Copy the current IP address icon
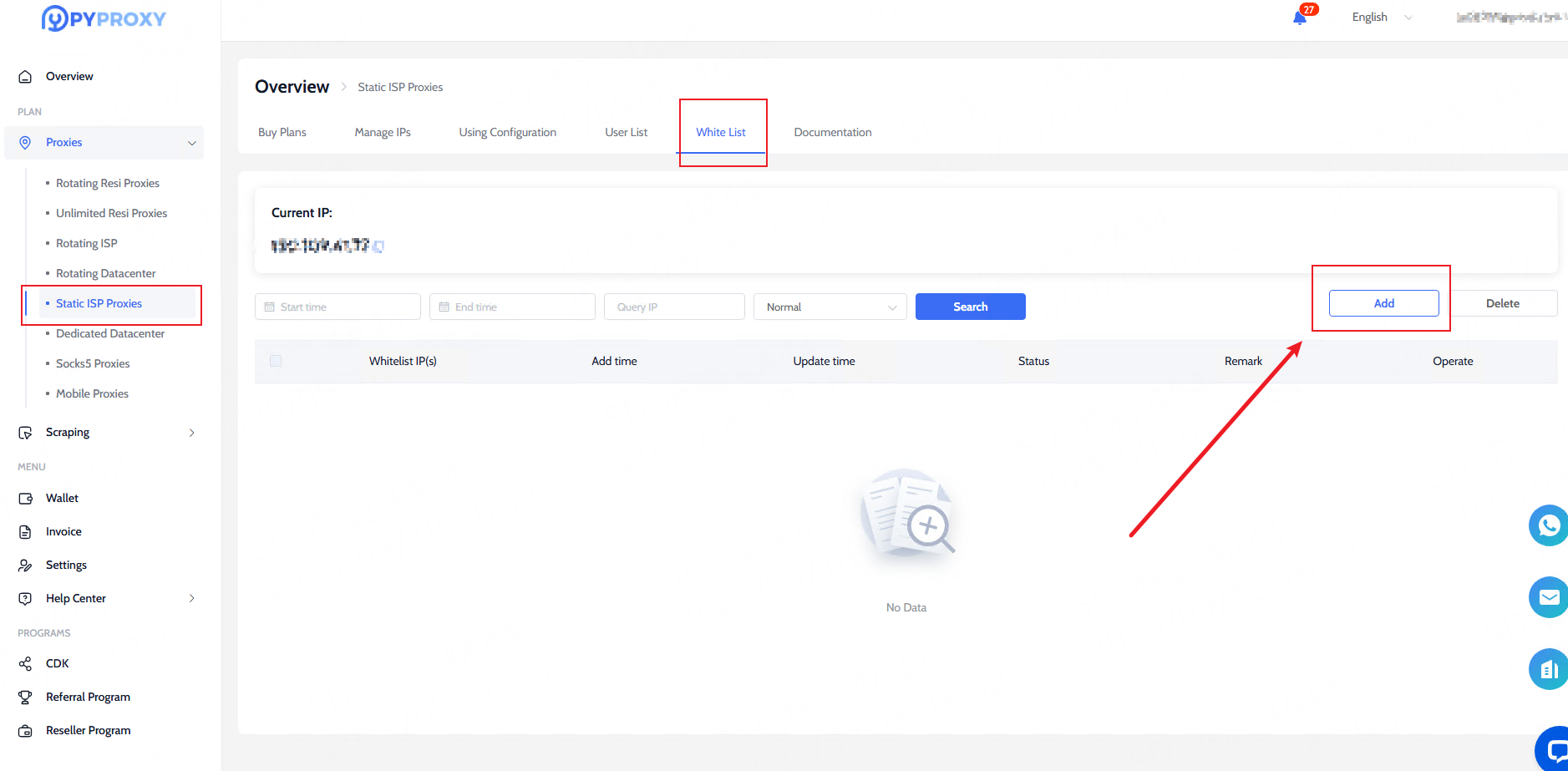 [378, 246]
